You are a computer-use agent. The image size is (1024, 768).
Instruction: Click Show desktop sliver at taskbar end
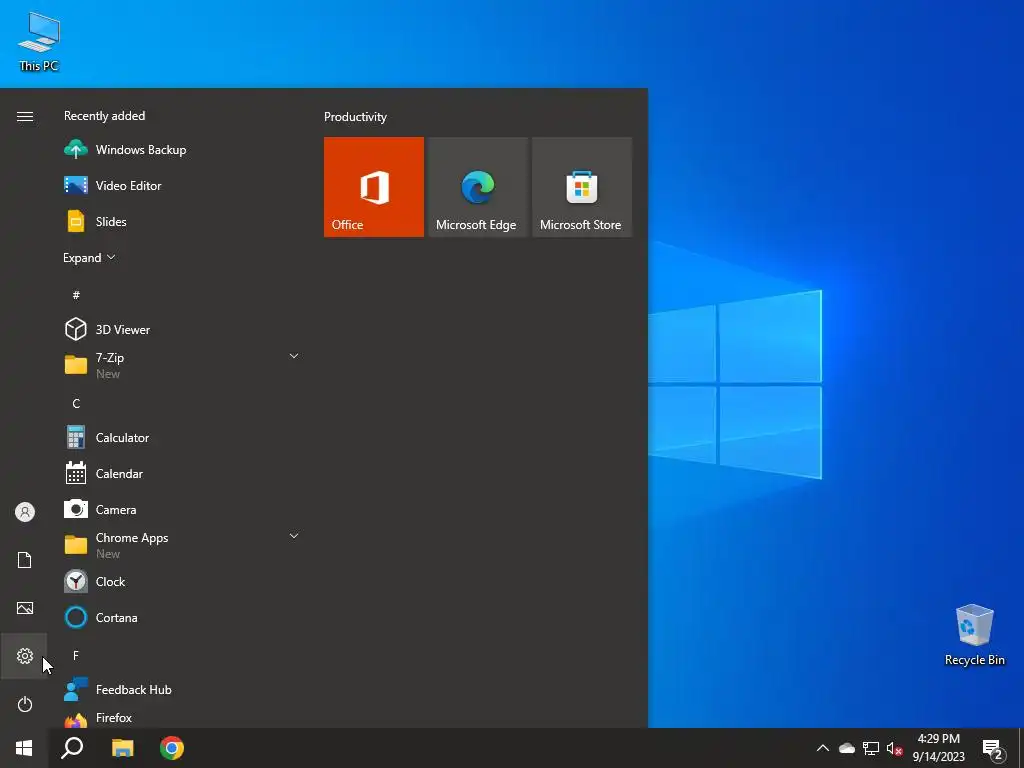point(1021,748)
